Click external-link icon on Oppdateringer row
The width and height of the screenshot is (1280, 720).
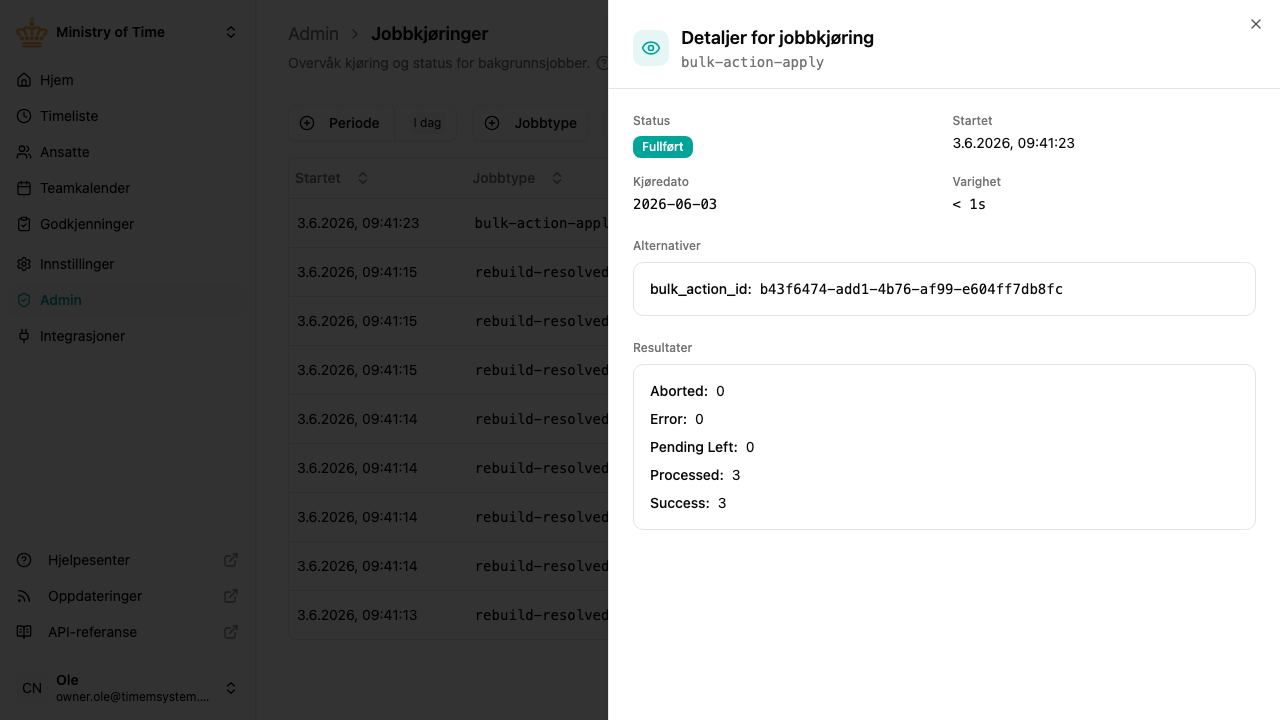tap(231, 596)
